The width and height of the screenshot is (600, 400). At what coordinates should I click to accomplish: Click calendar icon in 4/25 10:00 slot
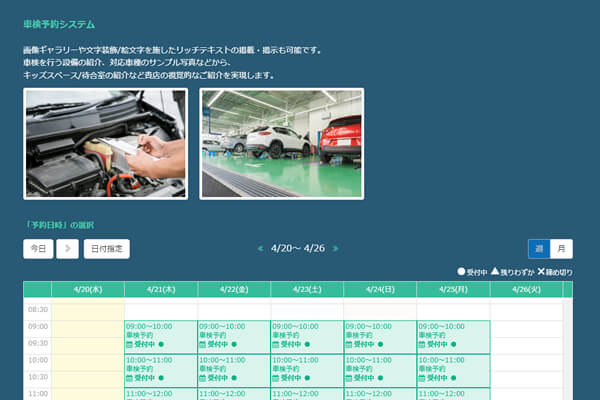point(421,378)
